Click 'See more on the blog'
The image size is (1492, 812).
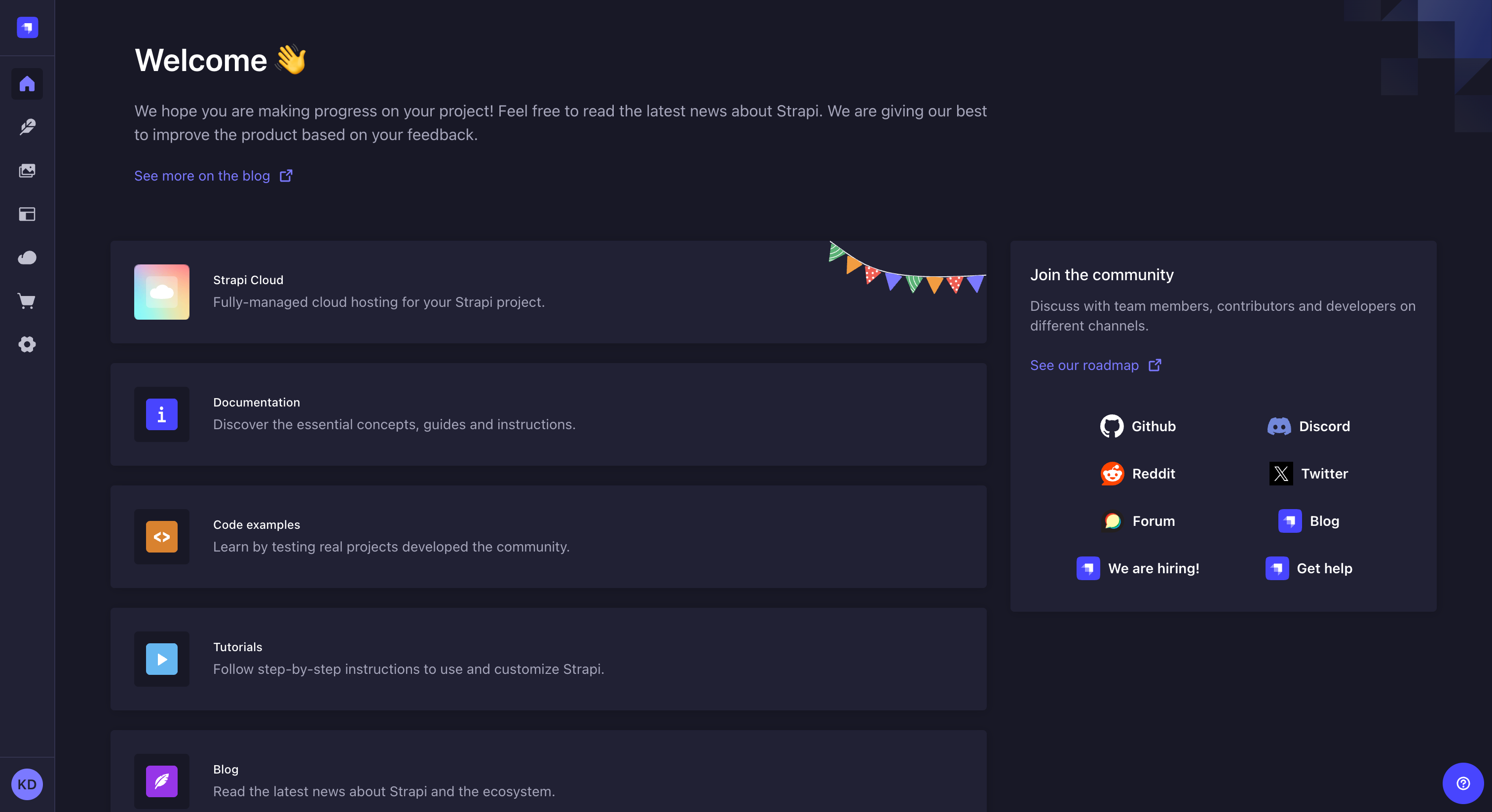click(202, 176)
